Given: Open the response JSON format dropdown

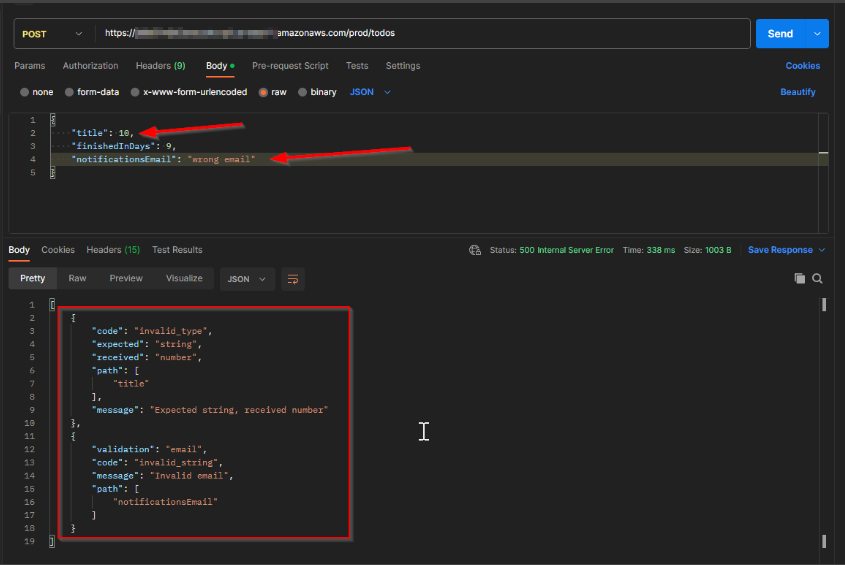Looking at the screenshot, I should click(247, 279).
